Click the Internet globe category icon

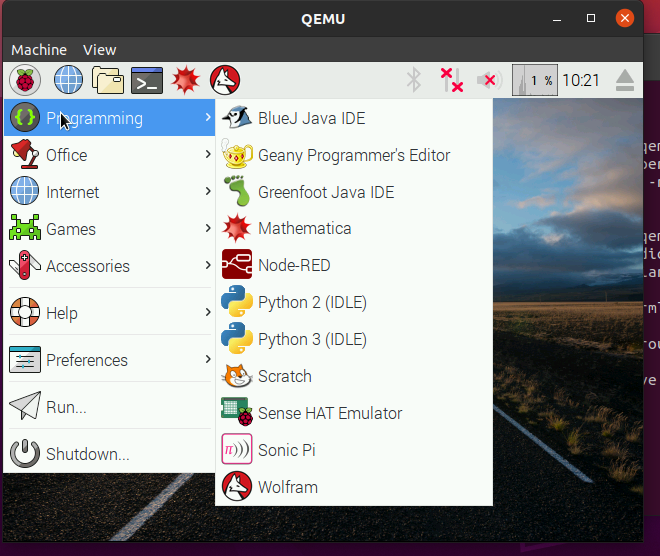point(24,191)
